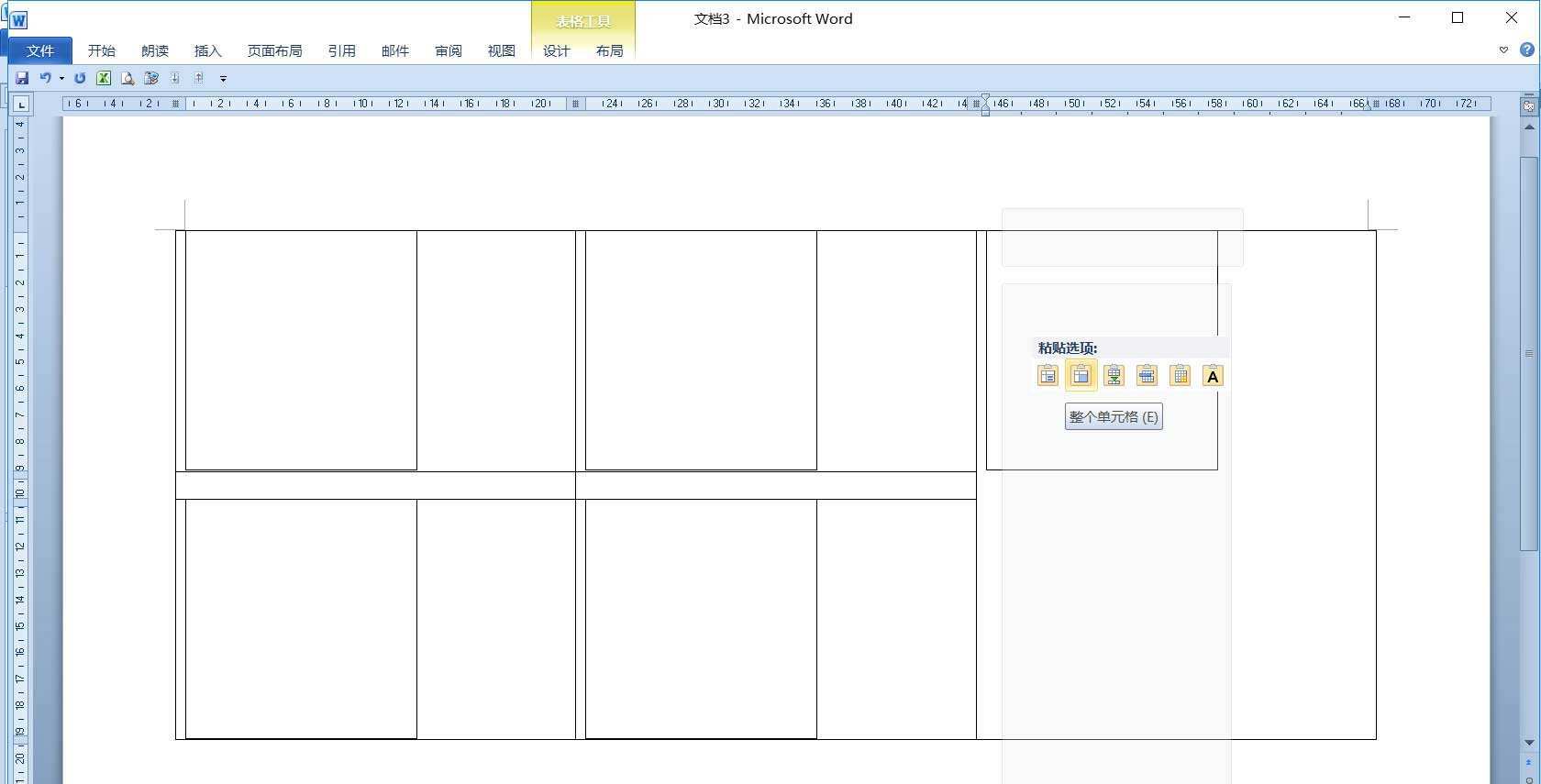Choose the keep text only 'A' paste option
Image resolution: width=1541 pixels, height=784 pixels.
1213,375
